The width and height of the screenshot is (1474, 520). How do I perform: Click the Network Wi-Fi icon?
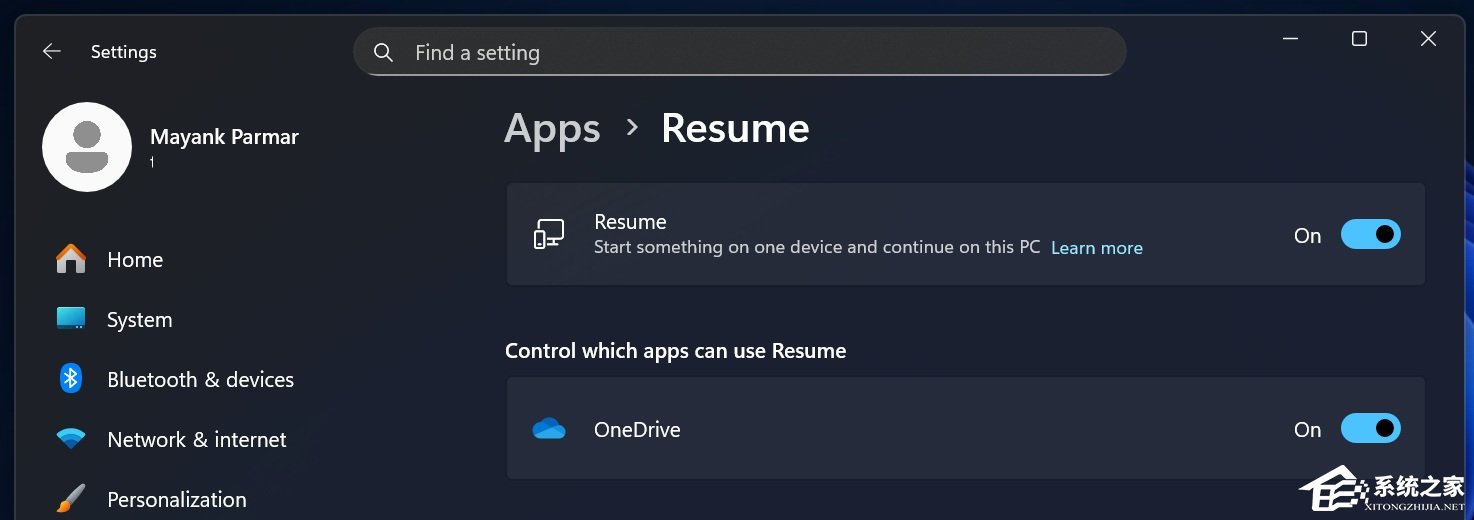pyautogui.click(x=71, y=439)
